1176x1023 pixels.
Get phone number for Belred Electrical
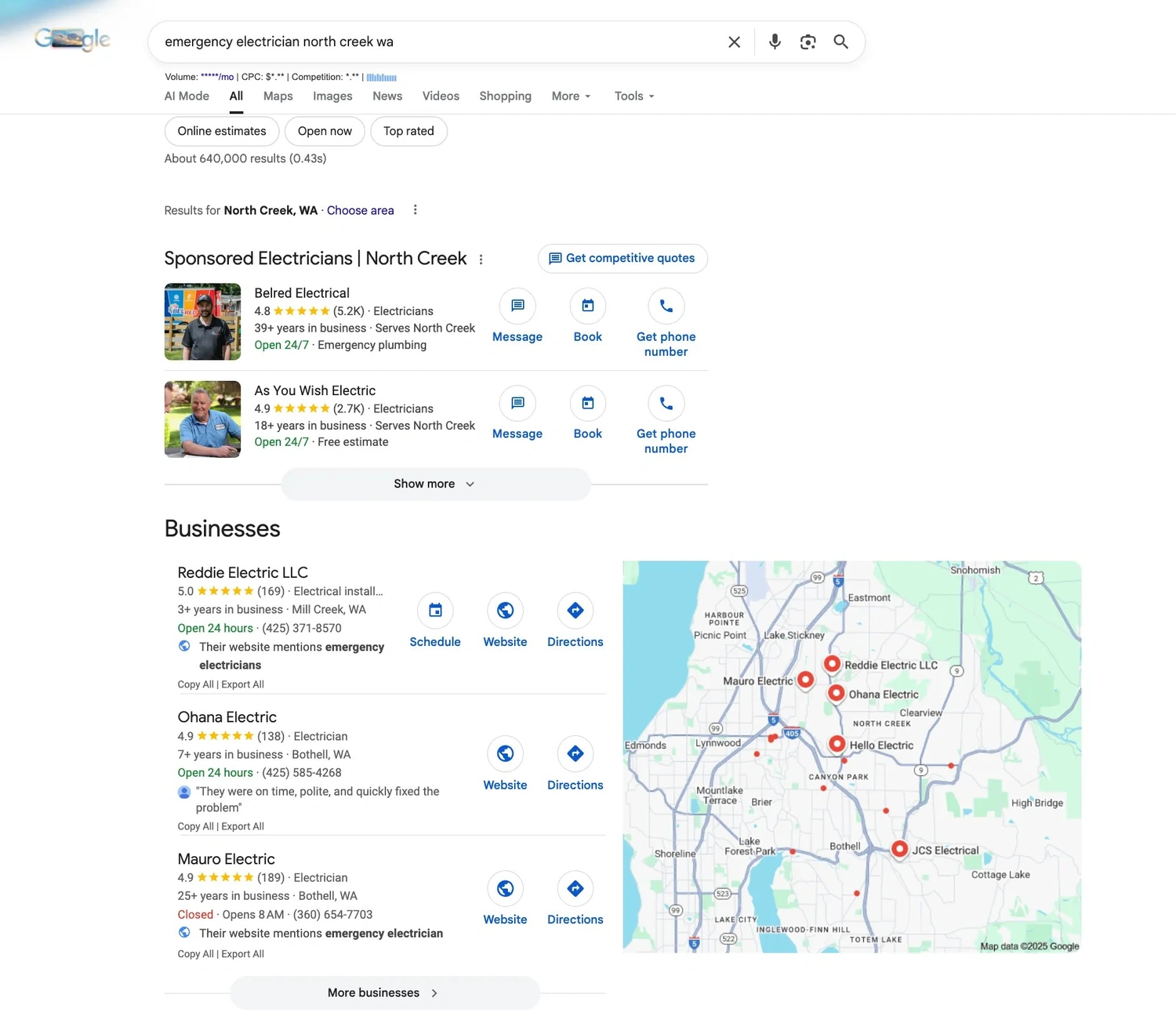pos(666,324)
